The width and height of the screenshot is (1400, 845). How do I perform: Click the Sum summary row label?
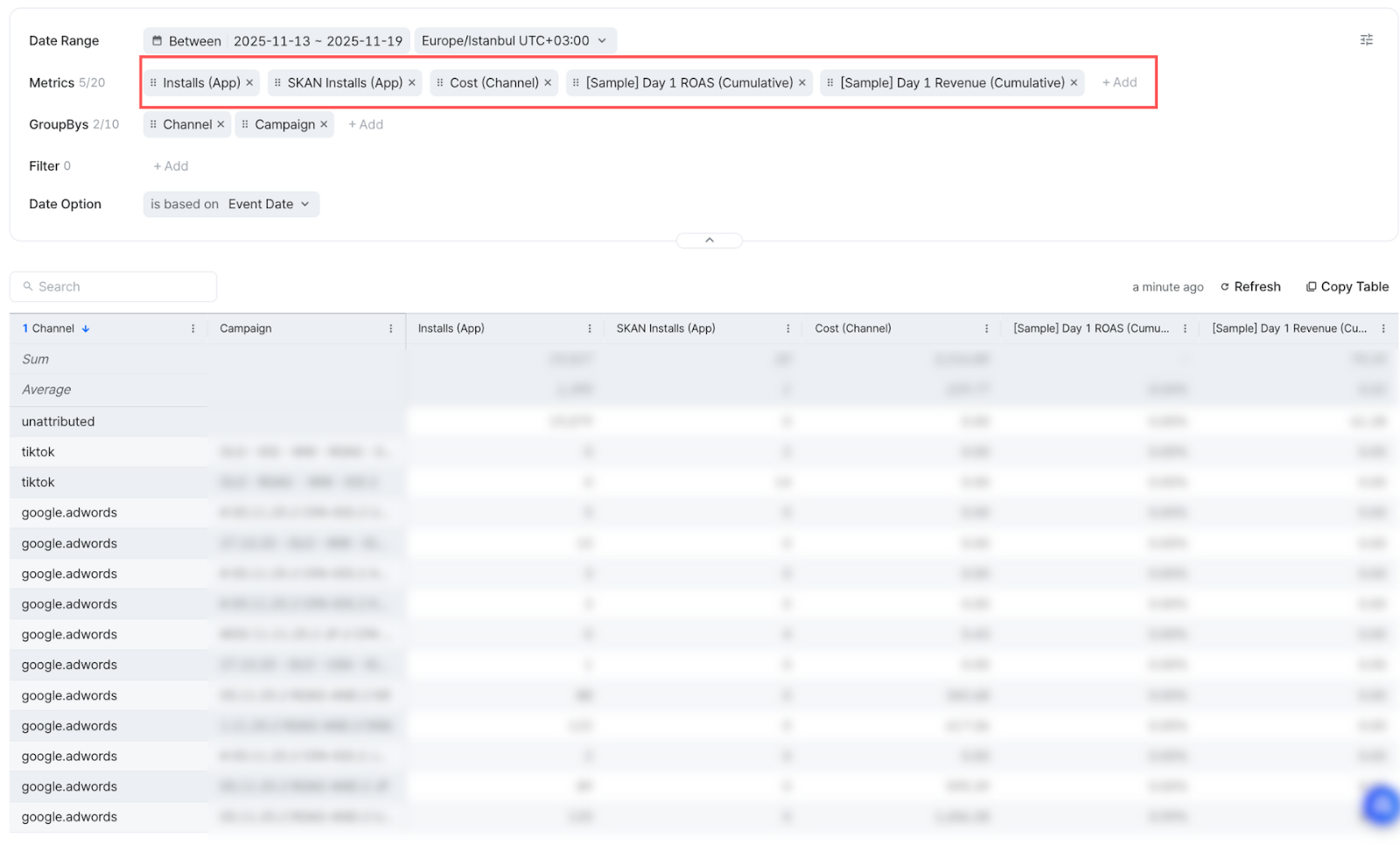pos(36,360)
